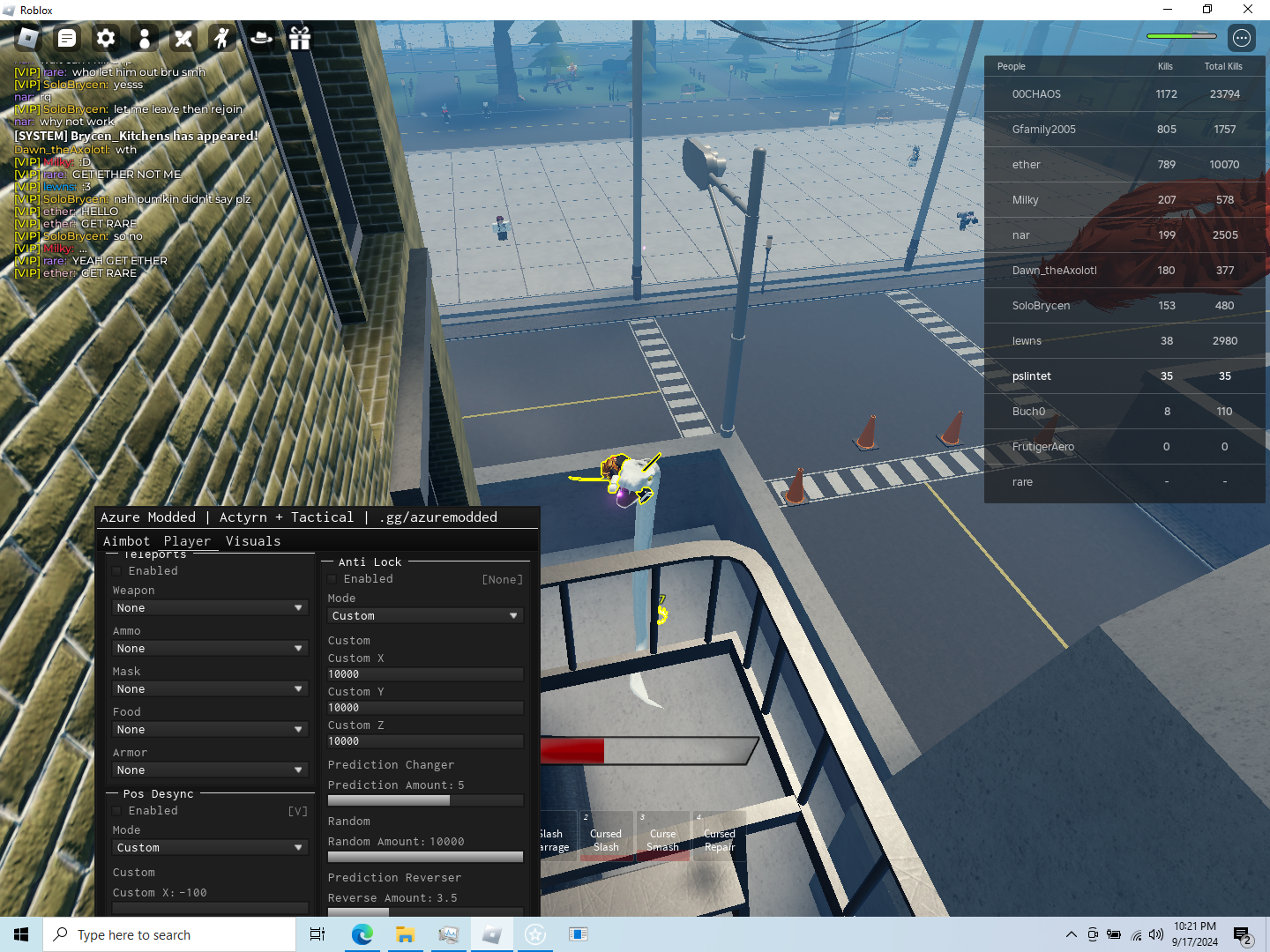Open the Ammo dropdown
The width and height of the screenshot is (1270, 952).
(x=210, y=649)
